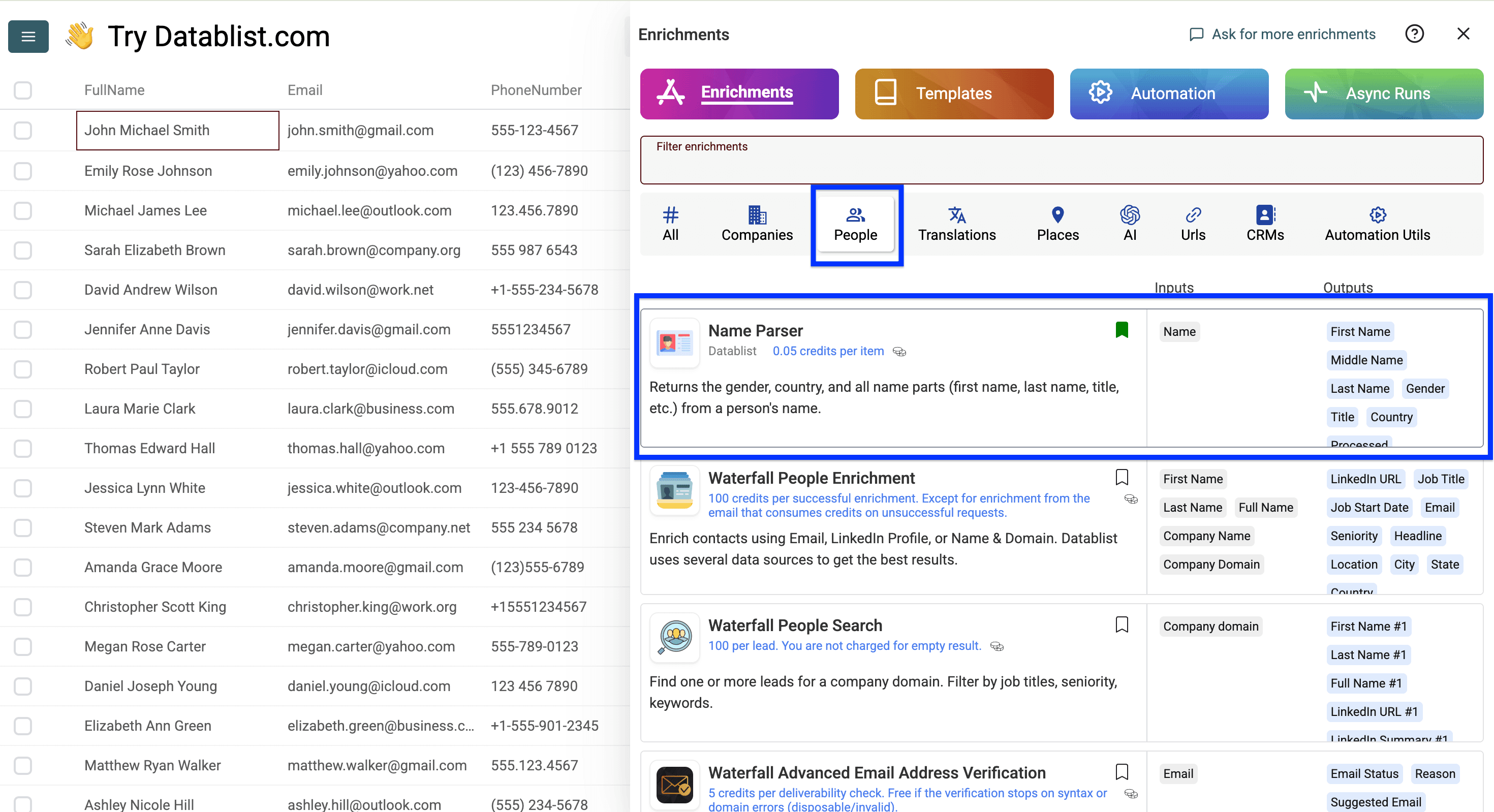Image resolution: width=1494 pixels, height=812 pixels.
Task: Tick checkbox for Emily Rose Johnson row
Action: [23, 171]
